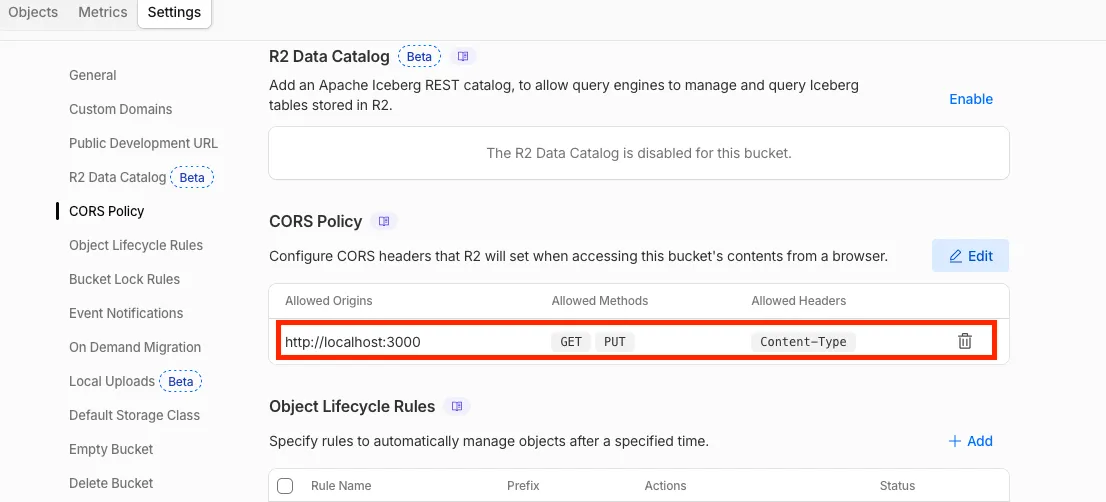This screenshot has height=502, width=1106.
Task: Switch to the Objects tab
Action: pyautogui.click(x=33, y=12)
